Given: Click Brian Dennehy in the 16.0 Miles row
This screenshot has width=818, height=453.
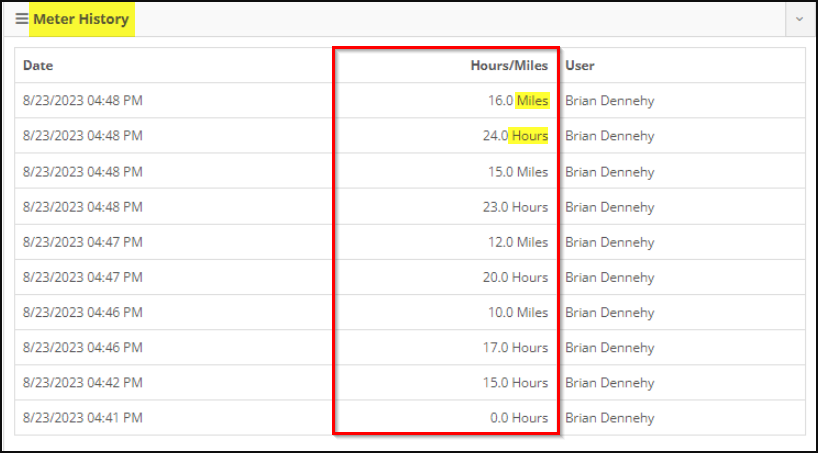Looking at the screenshot, I should [610, 101].
